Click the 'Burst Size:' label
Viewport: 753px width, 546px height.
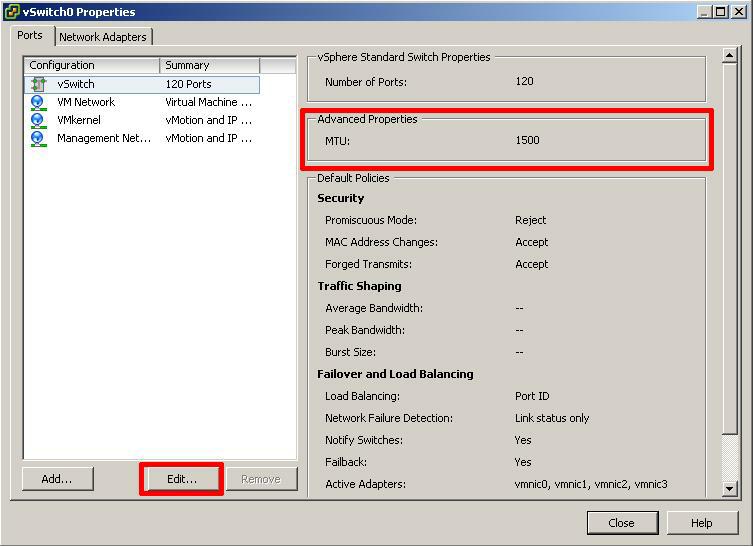(x=351, y=352)
